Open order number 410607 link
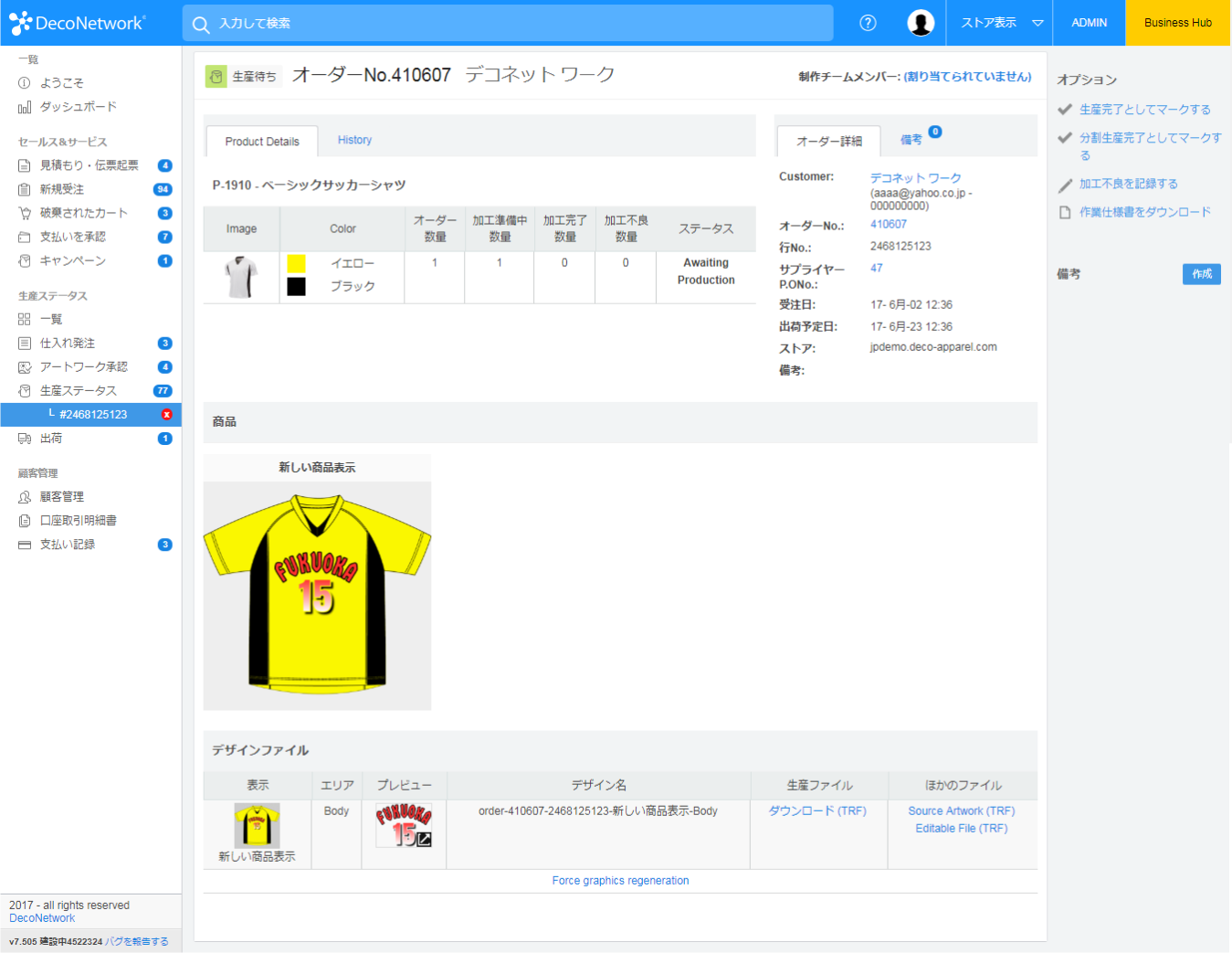The image size is (1232, 953). [x=889, y=224]
